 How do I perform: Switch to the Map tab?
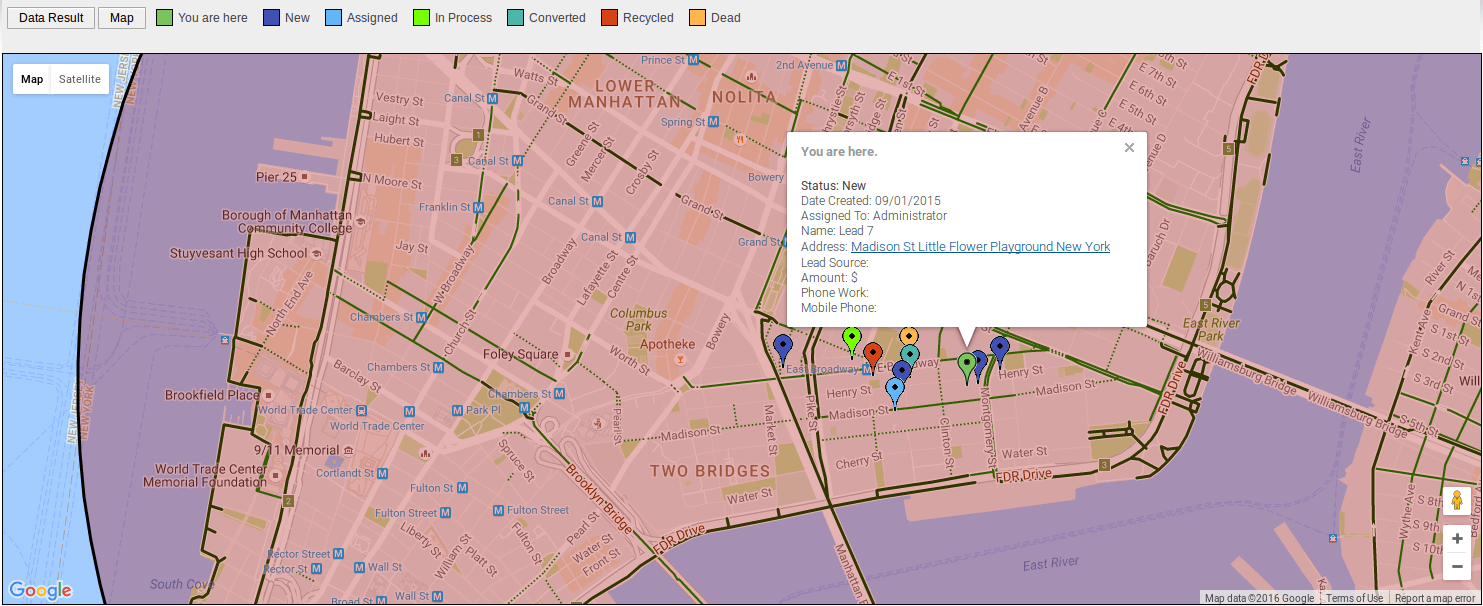pos(122,18)
